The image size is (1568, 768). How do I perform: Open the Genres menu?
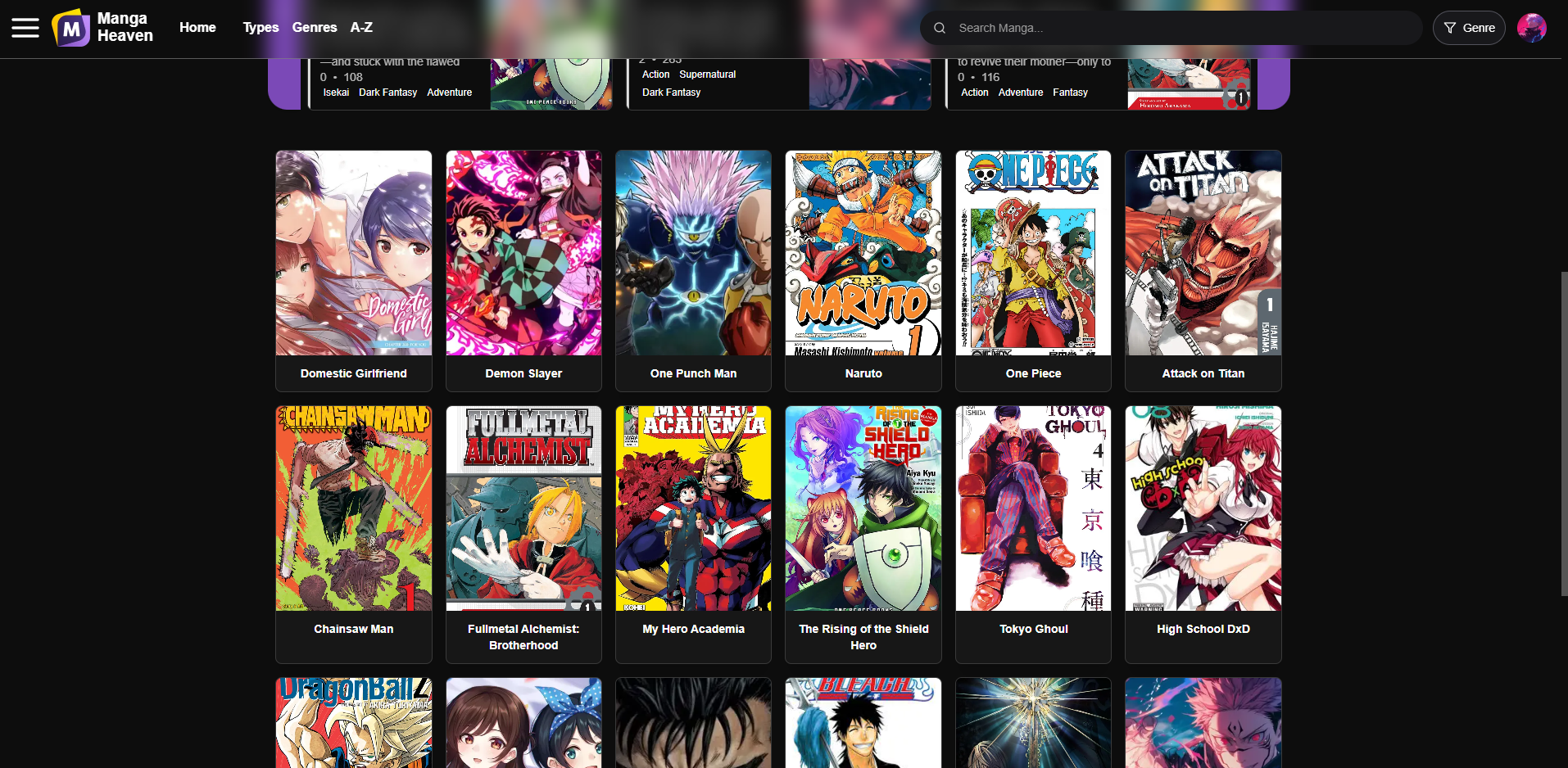pyautogui.click(x=315, y=28)
